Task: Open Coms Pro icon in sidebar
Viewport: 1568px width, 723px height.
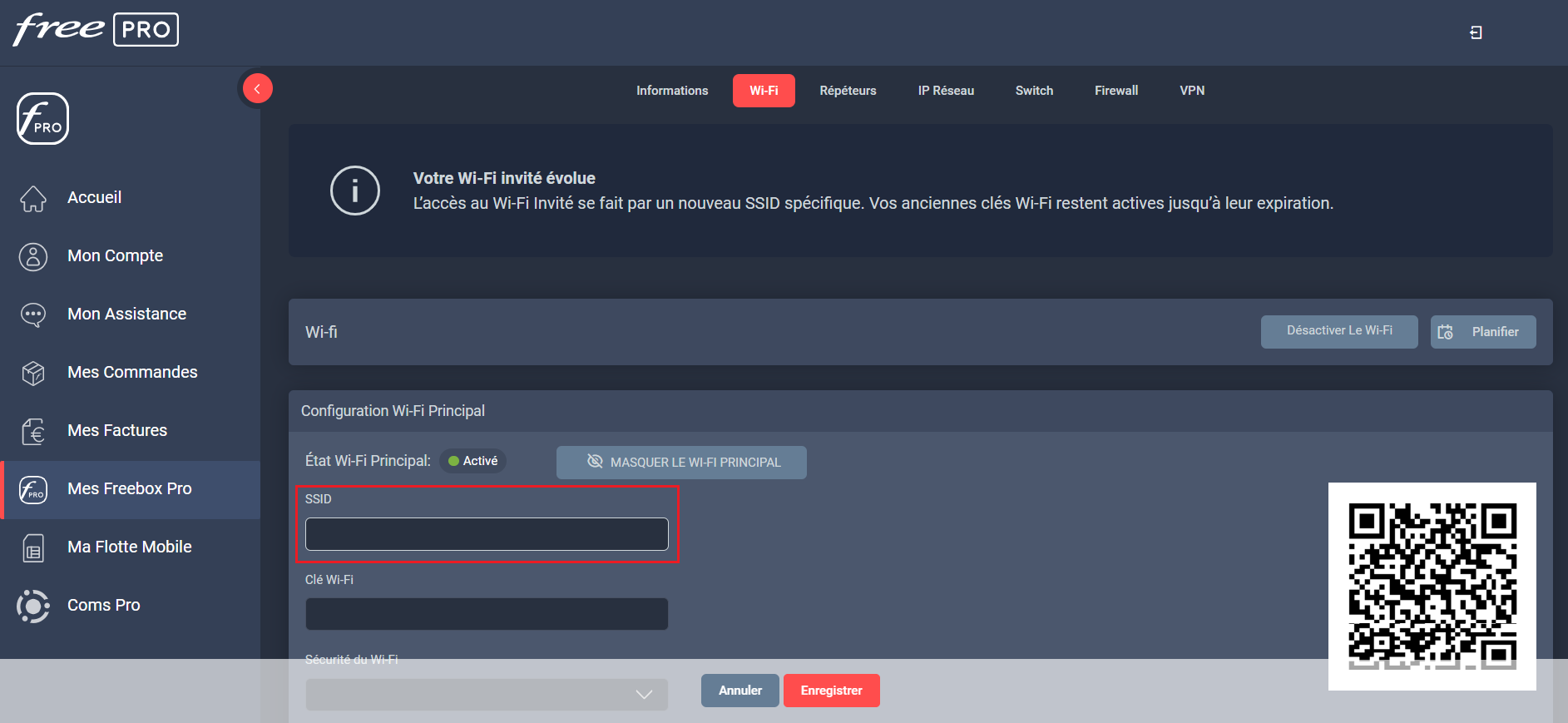Action: [x=33, y=606]
